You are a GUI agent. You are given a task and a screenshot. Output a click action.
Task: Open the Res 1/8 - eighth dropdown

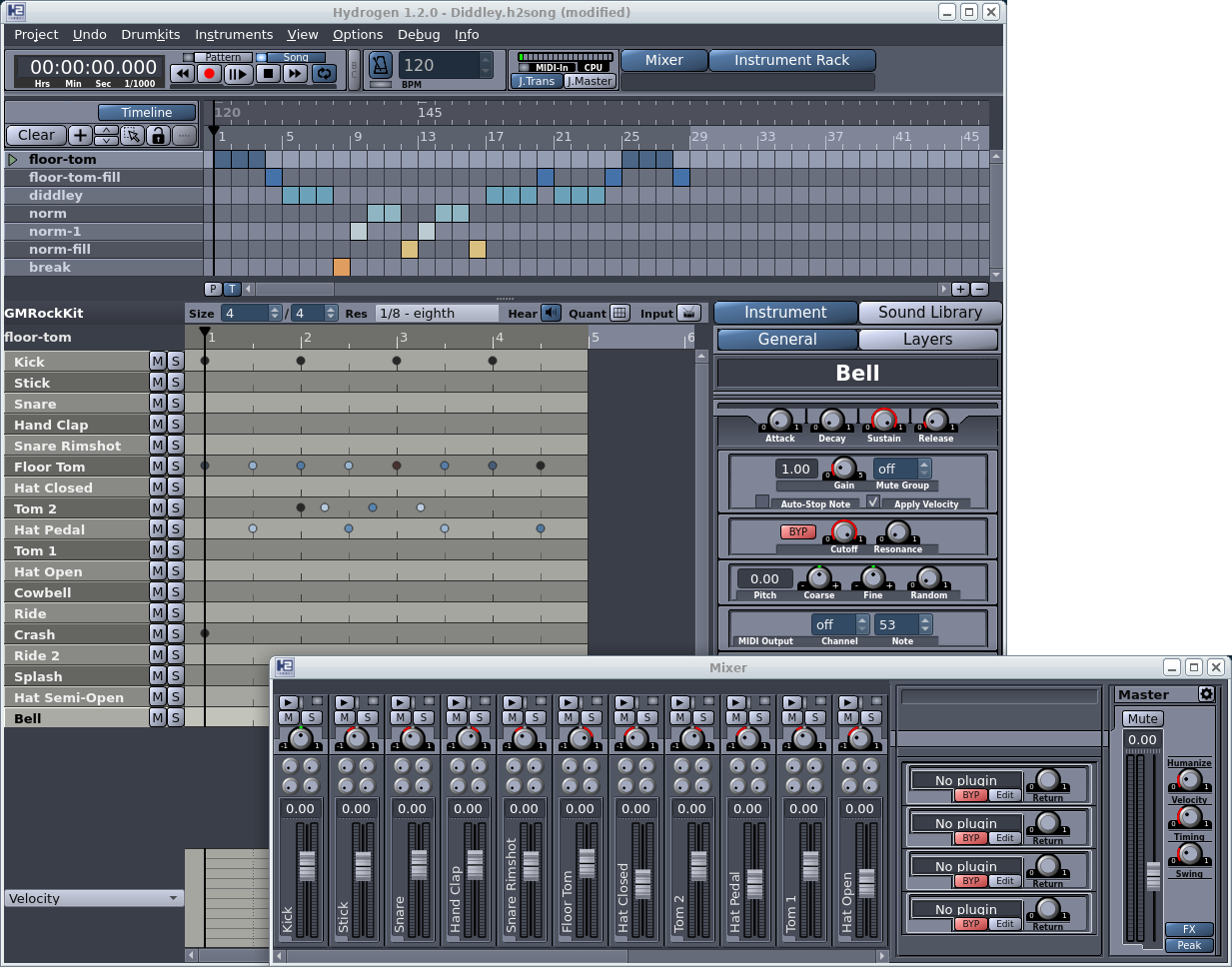pyautogui.click(x=438, y=313)
